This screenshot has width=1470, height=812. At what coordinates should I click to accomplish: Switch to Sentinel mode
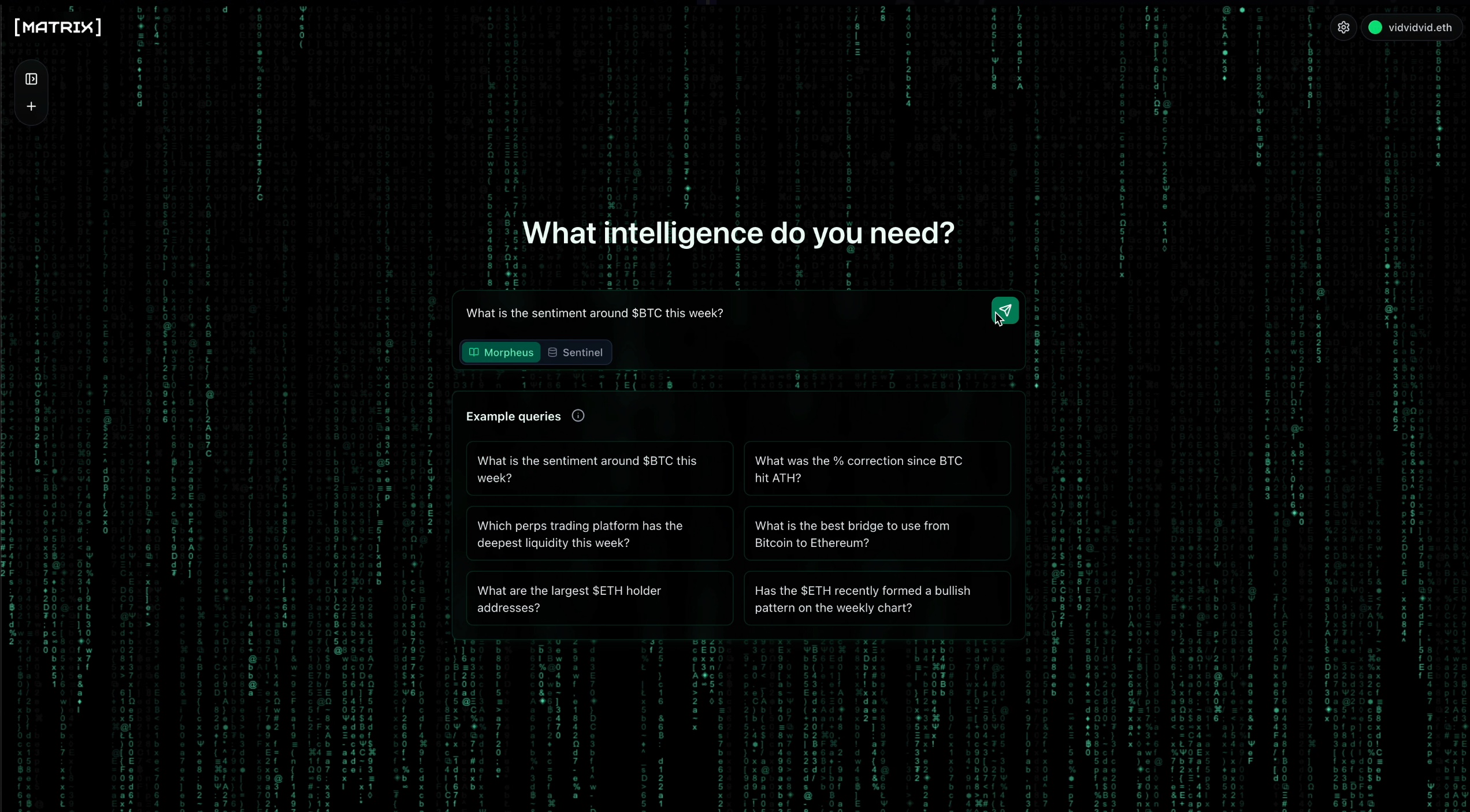coord(576,352)
